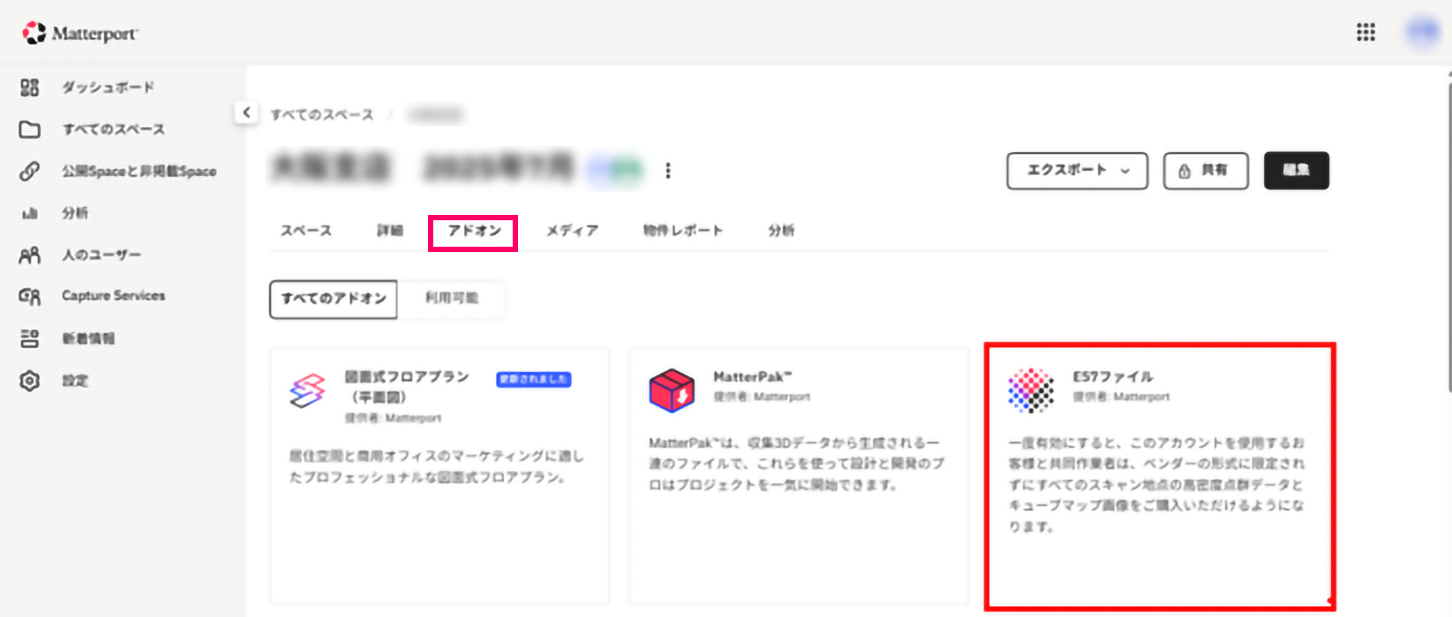Viewport: 1452px width, 617px height.
Task: Click the 分析 bar chart icon in sidebar
Action: (29, 214)
